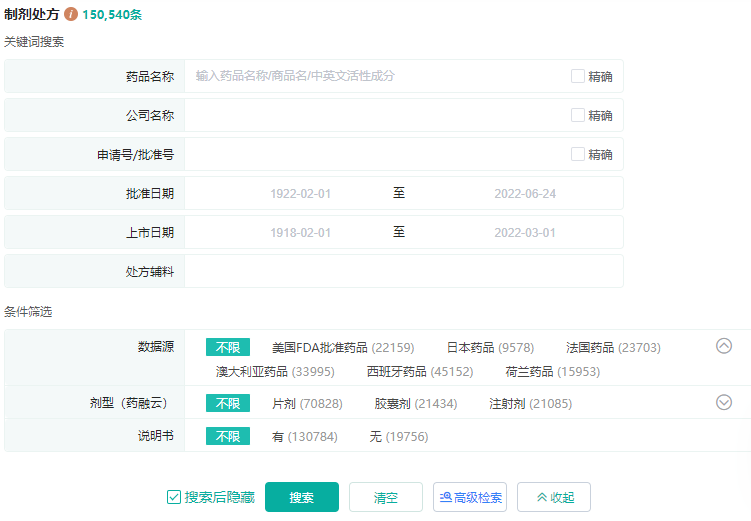Enable 精确 checkbox for 公司名称
Viewport: 751px width, 521px height.
(578, 115)
